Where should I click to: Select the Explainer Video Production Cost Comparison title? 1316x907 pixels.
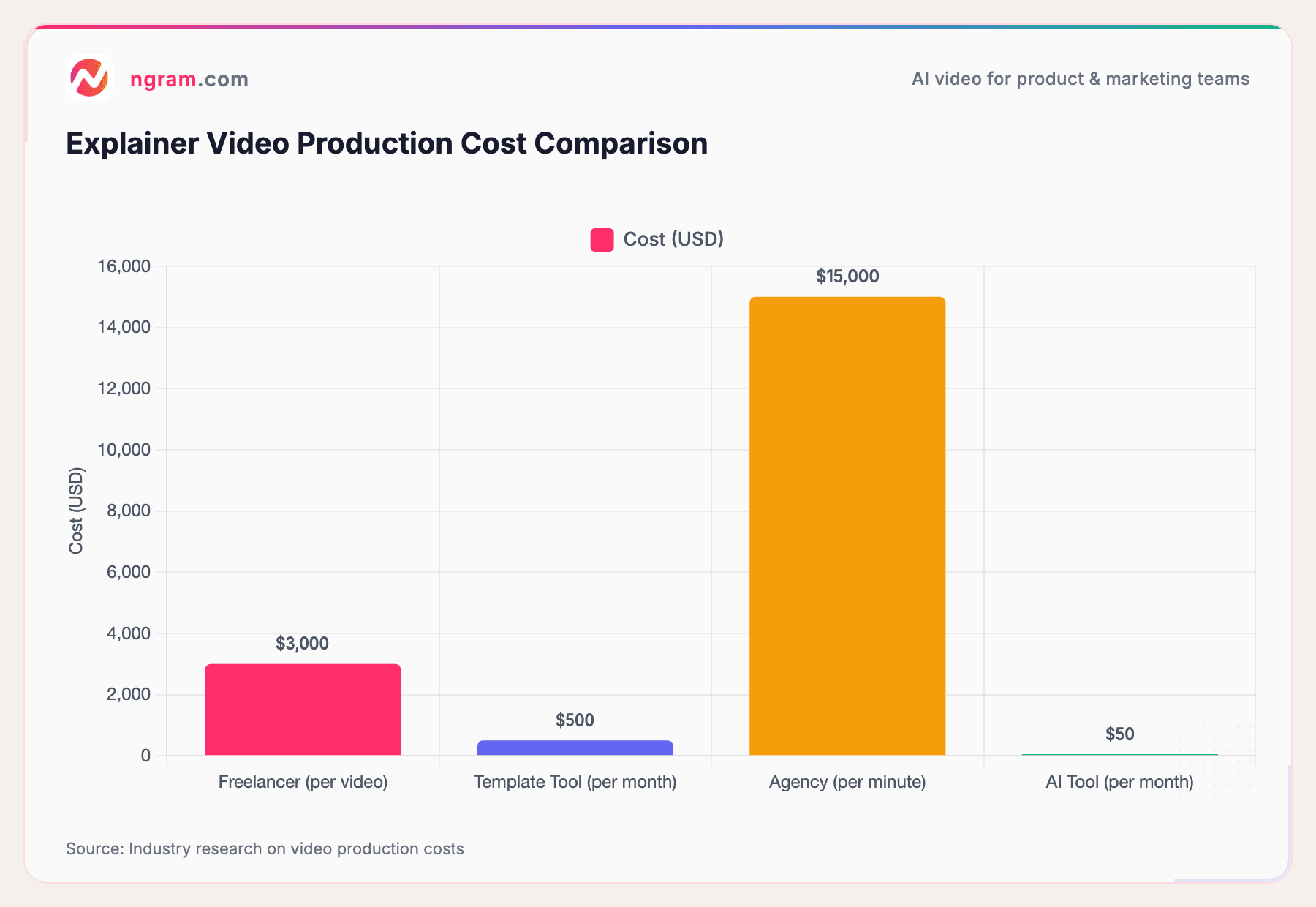tap(387, 143)
